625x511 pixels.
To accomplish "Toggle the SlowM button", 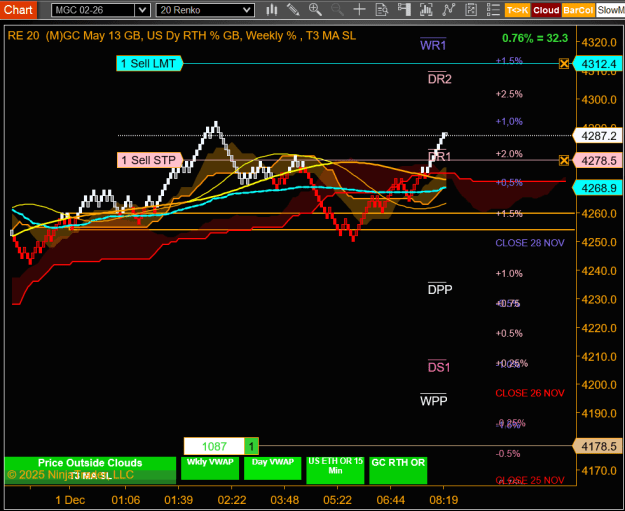I will coord(610,10).
